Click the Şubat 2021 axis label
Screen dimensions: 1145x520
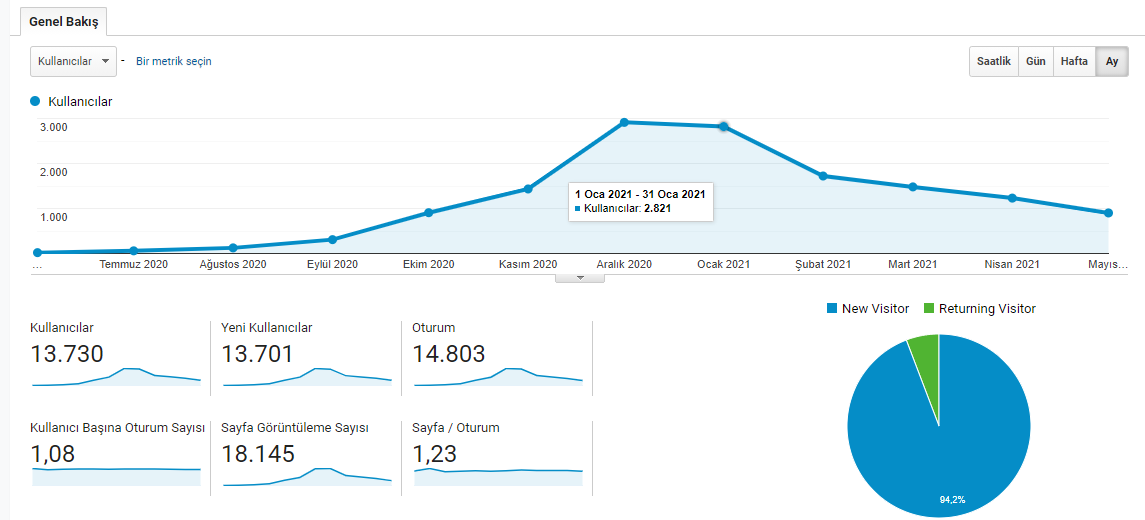823,264
